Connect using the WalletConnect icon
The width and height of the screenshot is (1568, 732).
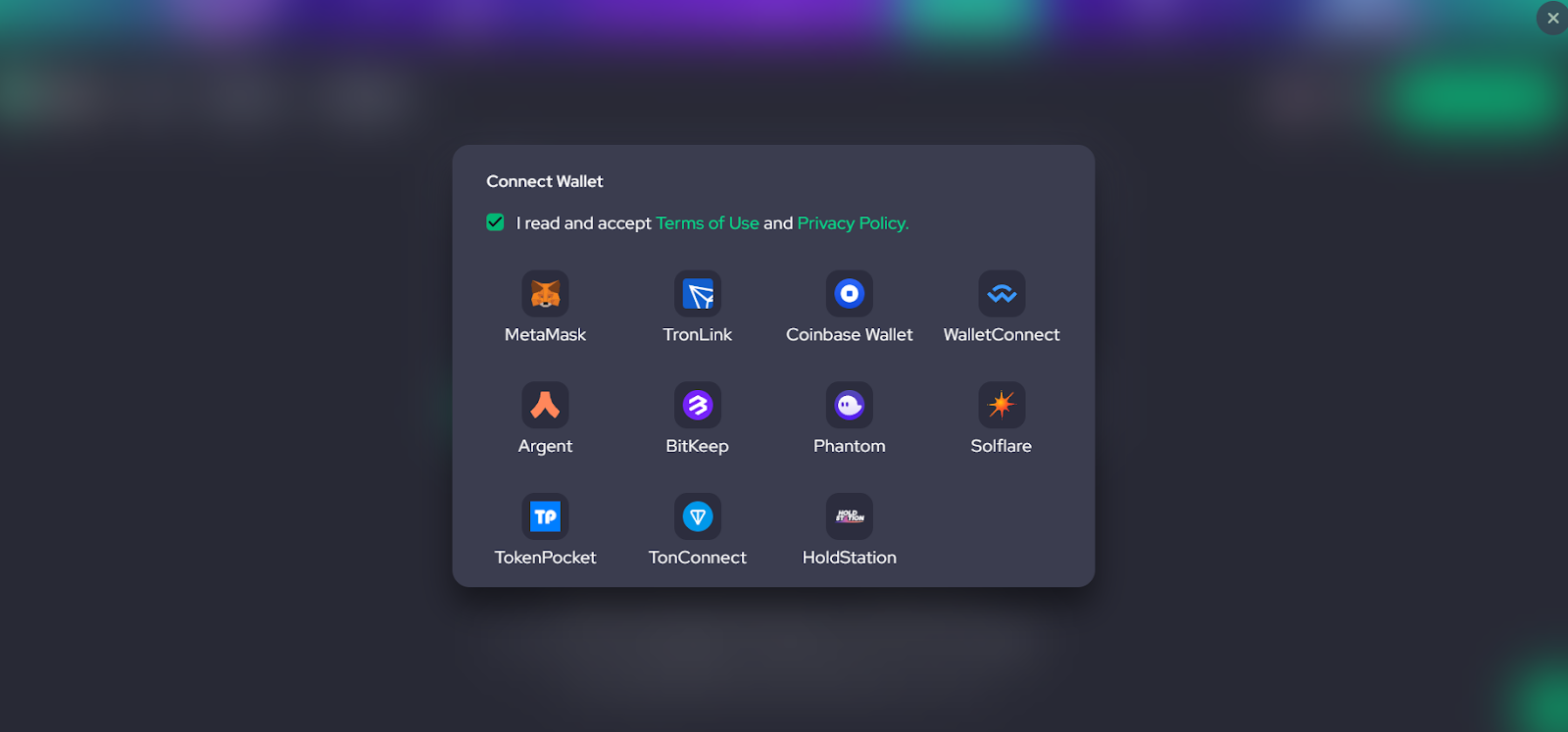(x=1002, y=294)
